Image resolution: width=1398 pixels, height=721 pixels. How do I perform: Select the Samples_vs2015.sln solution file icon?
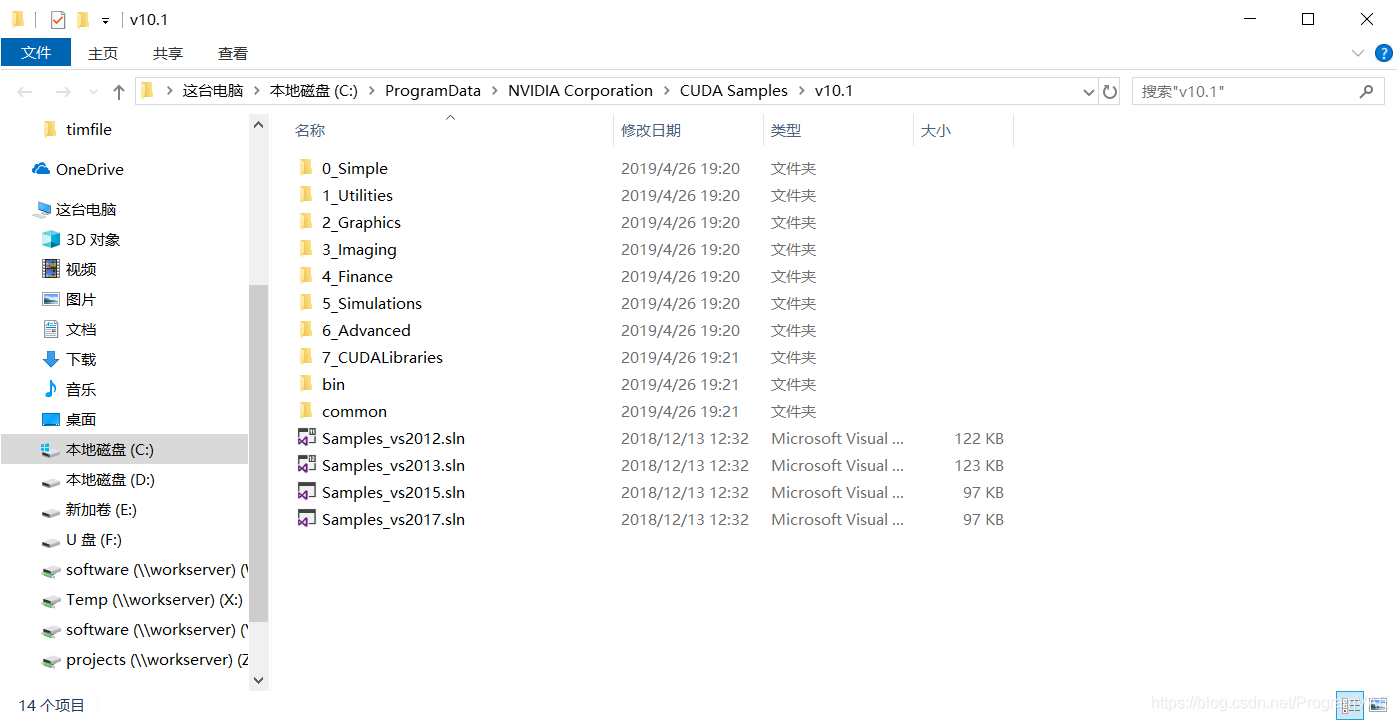[307, 492]
